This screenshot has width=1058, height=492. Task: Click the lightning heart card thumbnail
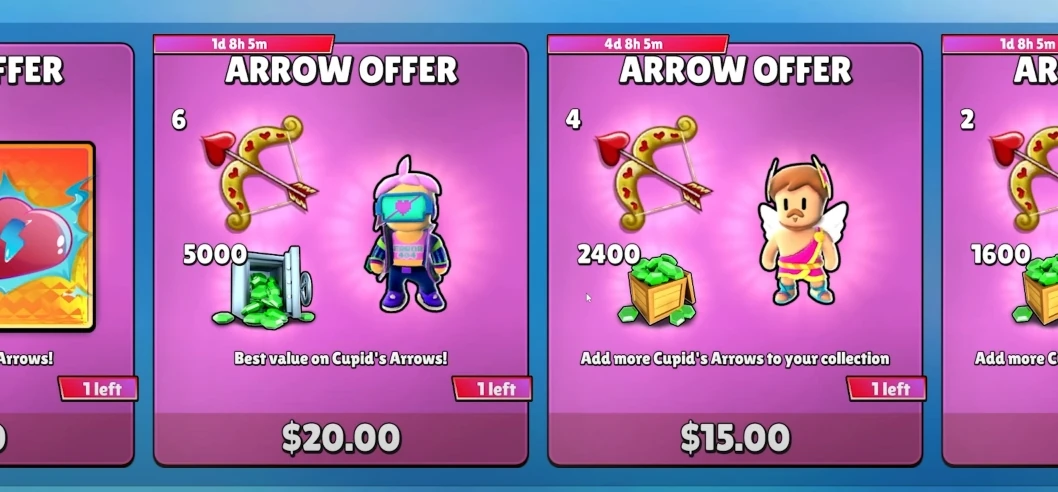pos(45,236)
